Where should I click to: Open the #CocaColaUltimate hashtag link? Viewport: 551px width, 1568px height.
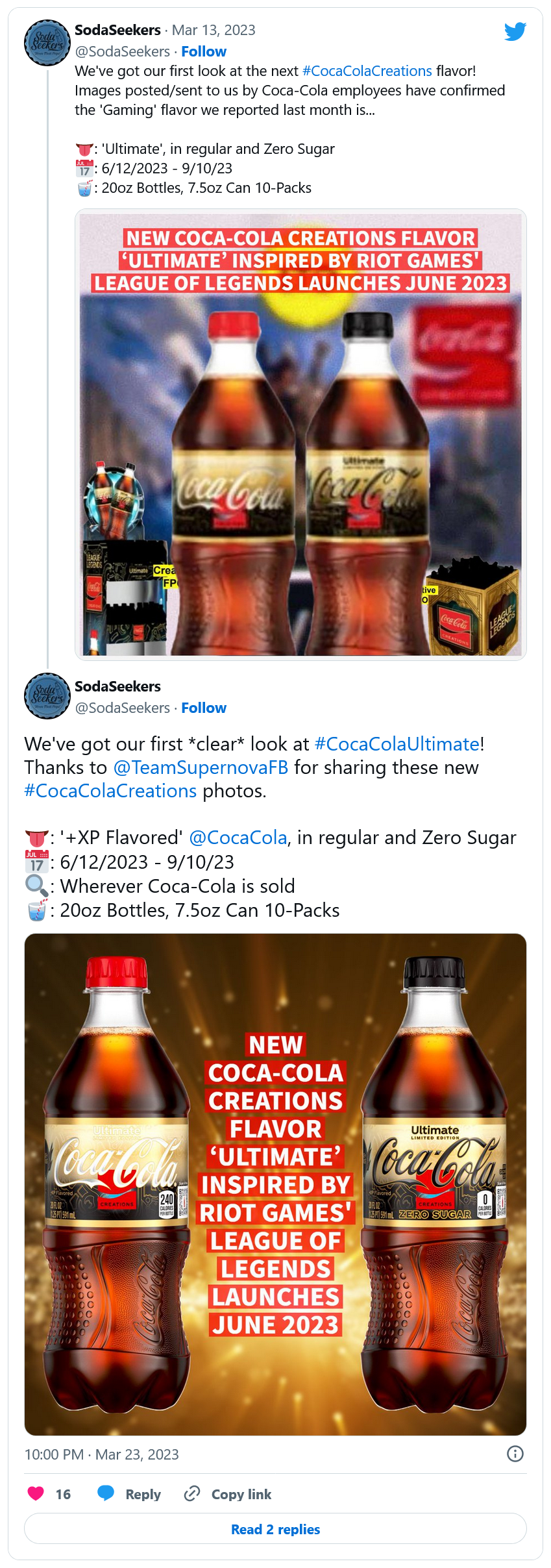point(397,743)
